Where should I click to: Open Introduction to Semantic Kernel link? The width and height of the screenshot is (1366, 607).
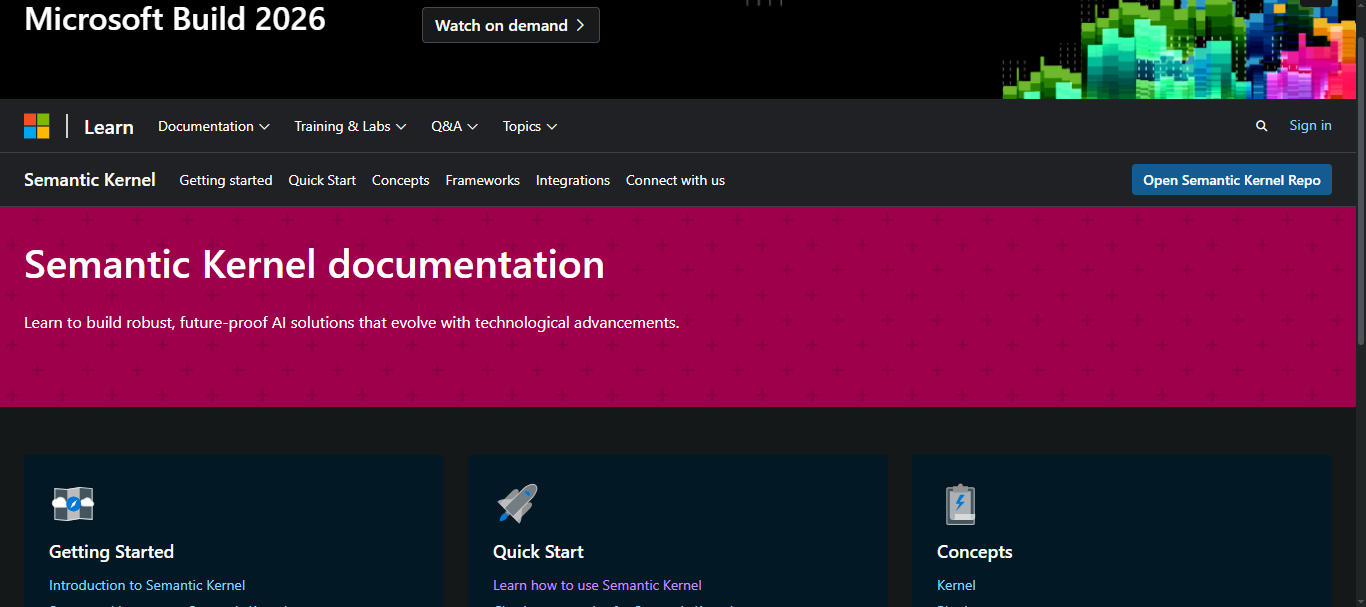pos(147,585)
